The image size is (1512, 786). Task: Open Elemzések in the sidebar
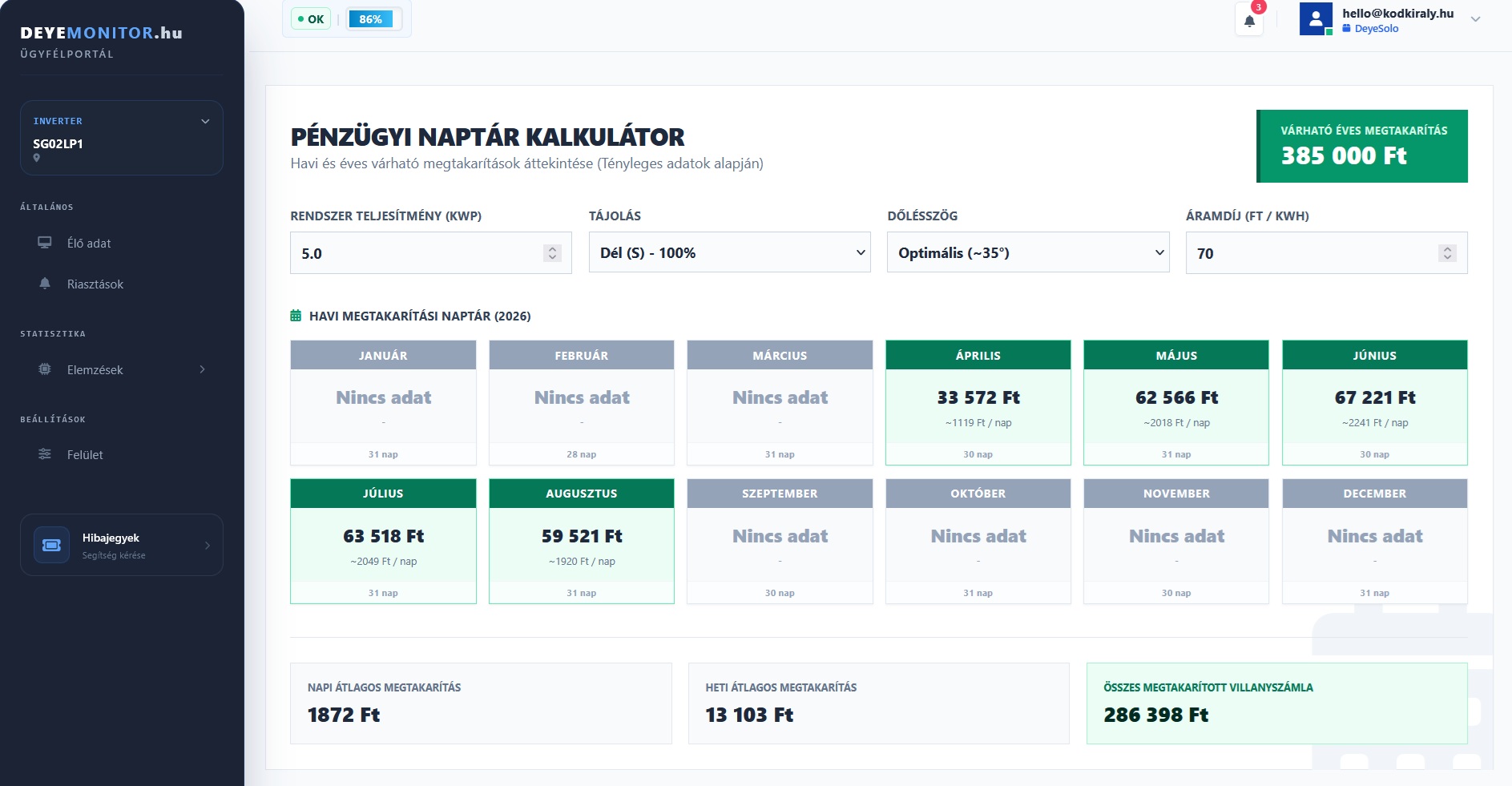122,369
